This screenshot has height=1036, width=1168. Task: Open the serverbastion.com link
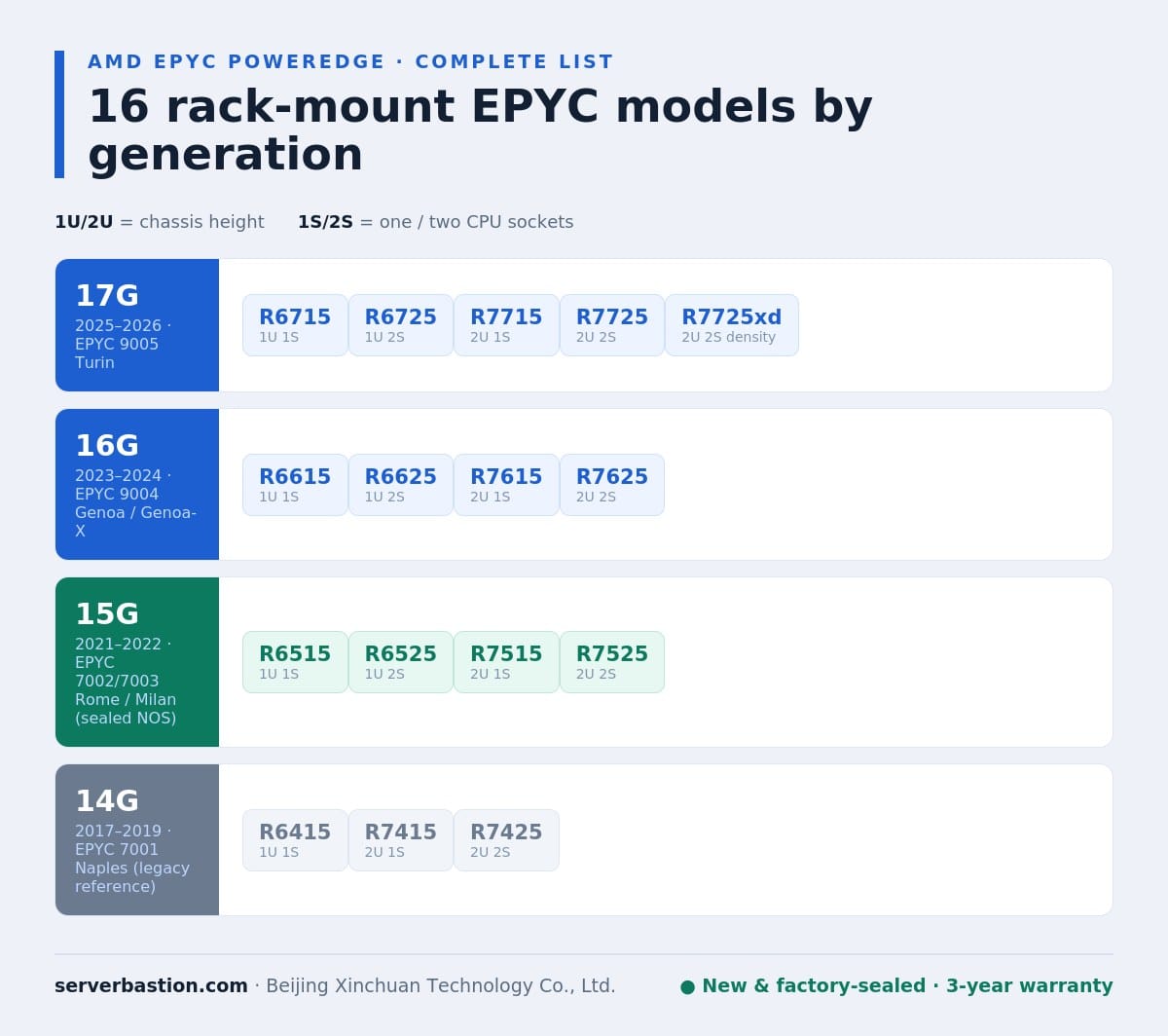pos(151,985)
